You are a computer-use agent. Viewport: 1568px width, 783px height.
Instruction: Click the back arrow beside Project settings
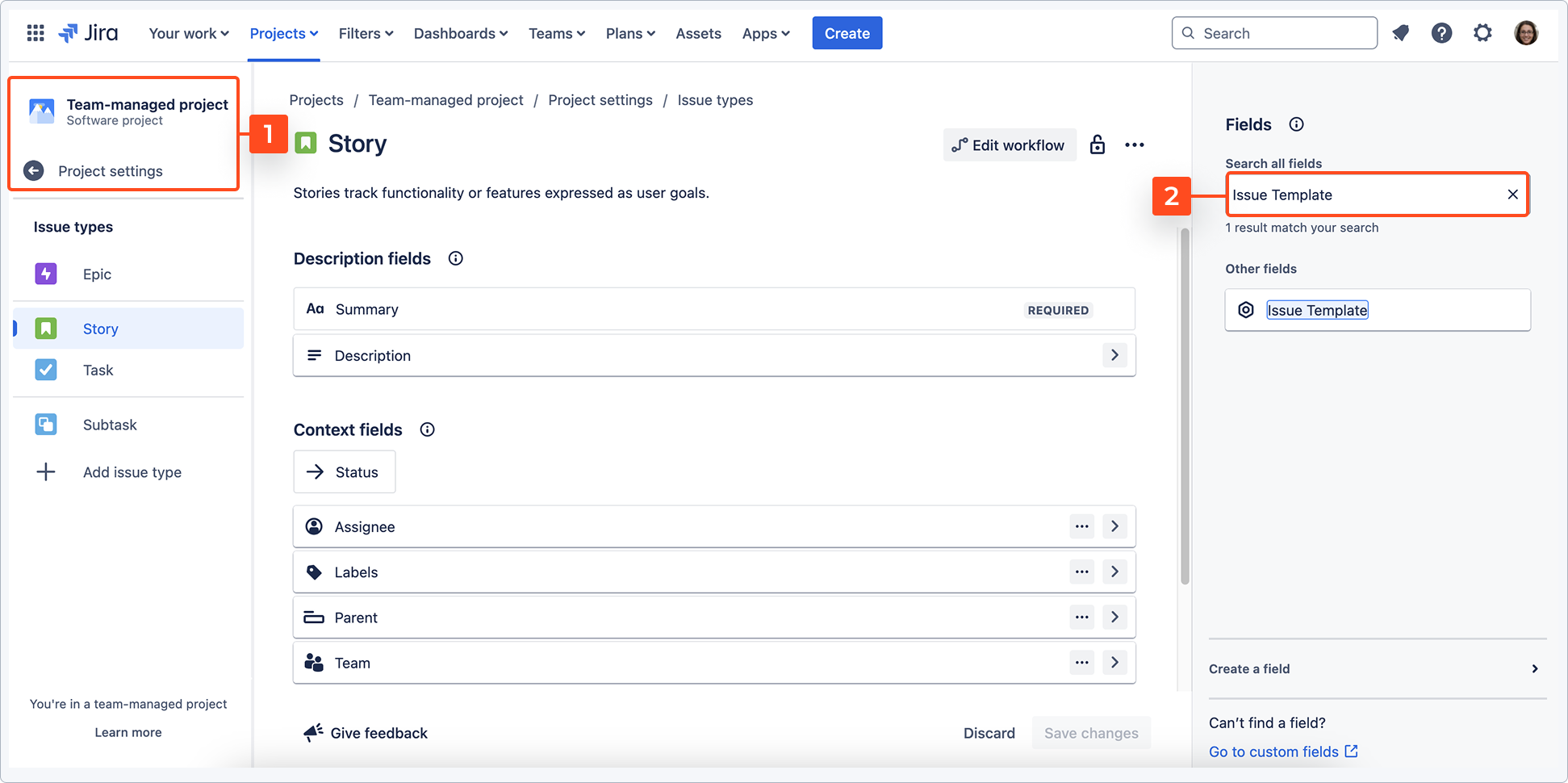pyautogui.click(x=34, y=171)
